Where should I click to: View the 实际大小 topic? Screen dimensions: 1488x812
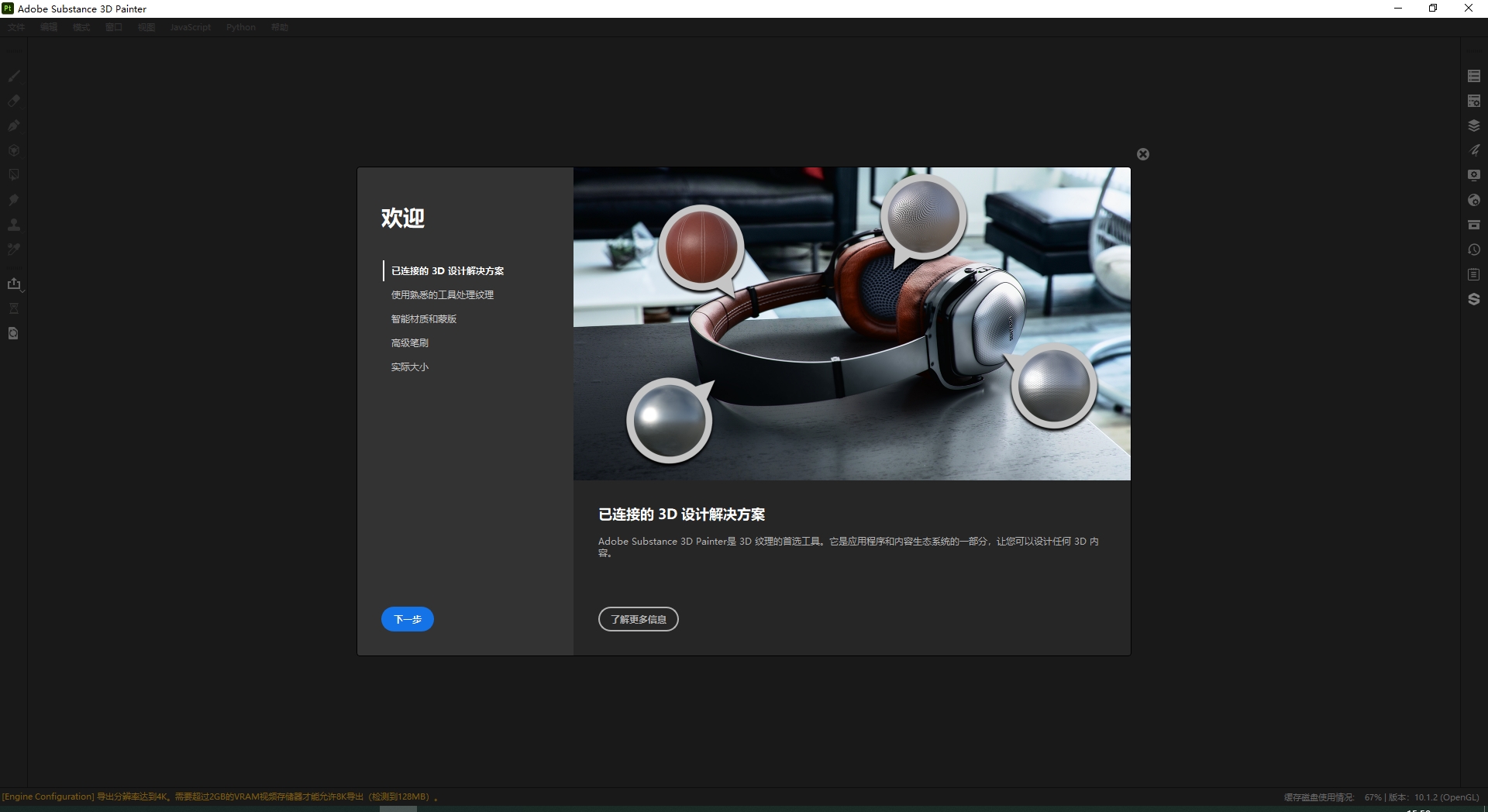click(409, 366)
